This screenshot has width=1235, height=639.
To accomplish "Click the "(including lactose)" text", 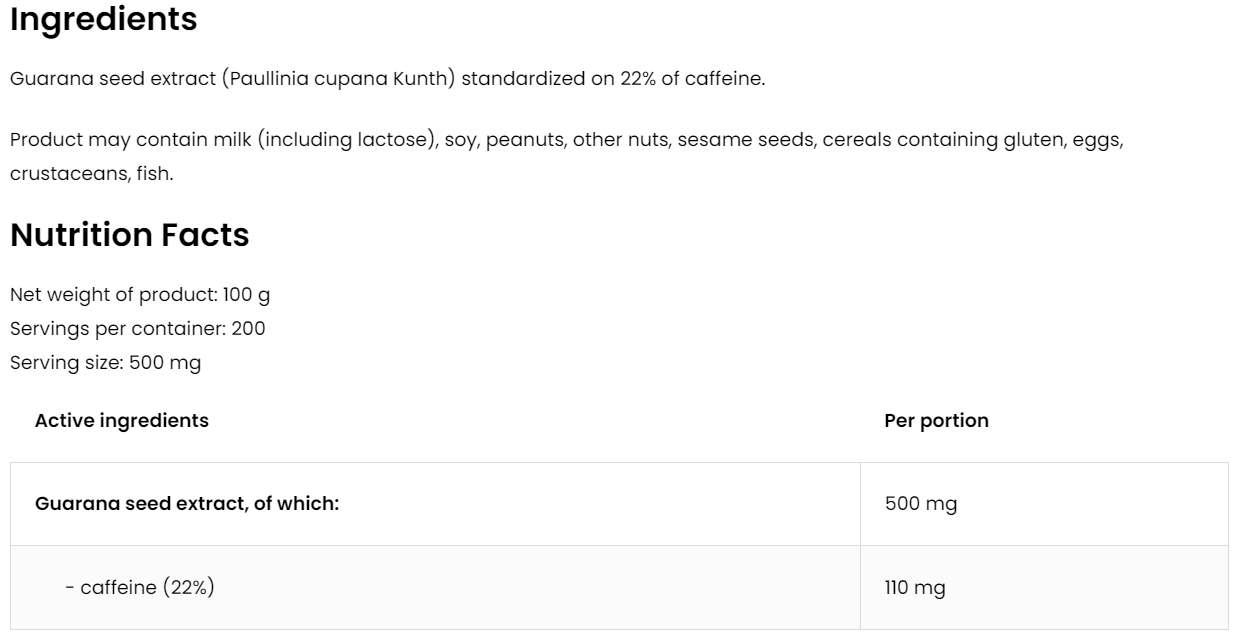I will tap(348, 140).
